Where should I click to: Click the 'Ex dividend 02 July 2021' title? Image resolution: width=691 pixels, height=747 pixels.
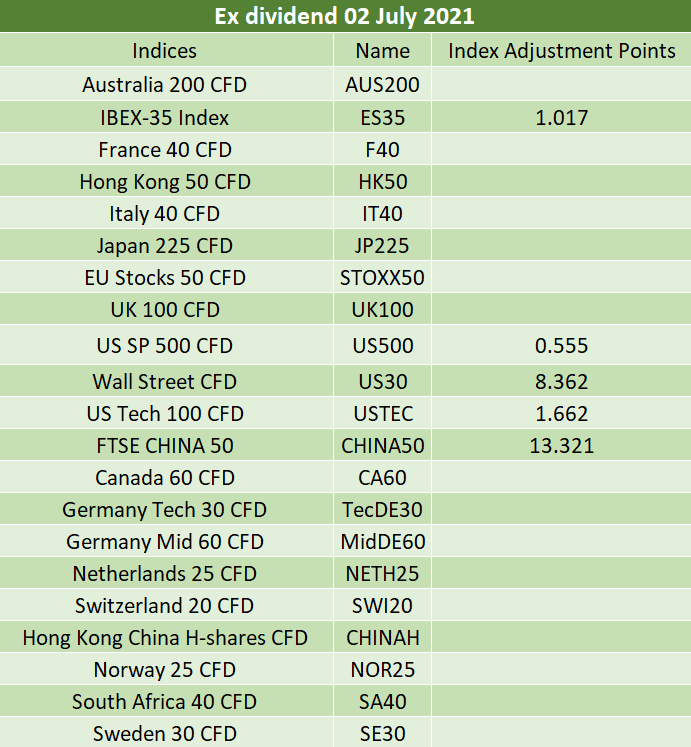point(345,16)
